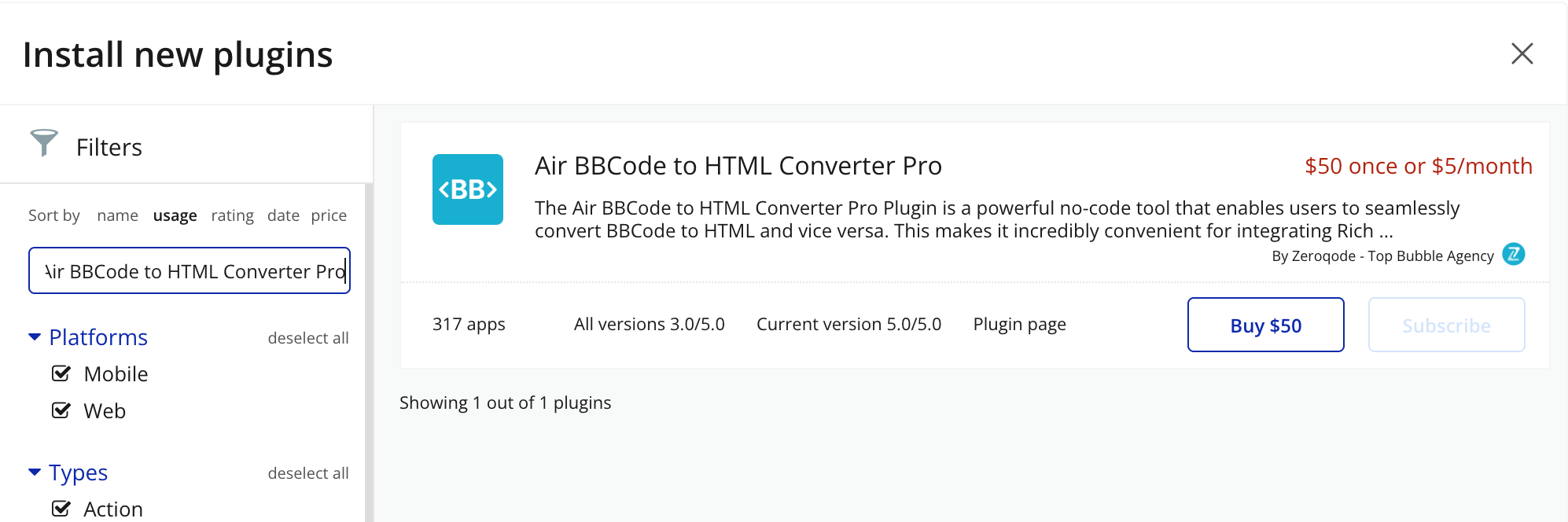Sort plugins by price
Screen dimensions: 1568x522
(x=329, y=215)
